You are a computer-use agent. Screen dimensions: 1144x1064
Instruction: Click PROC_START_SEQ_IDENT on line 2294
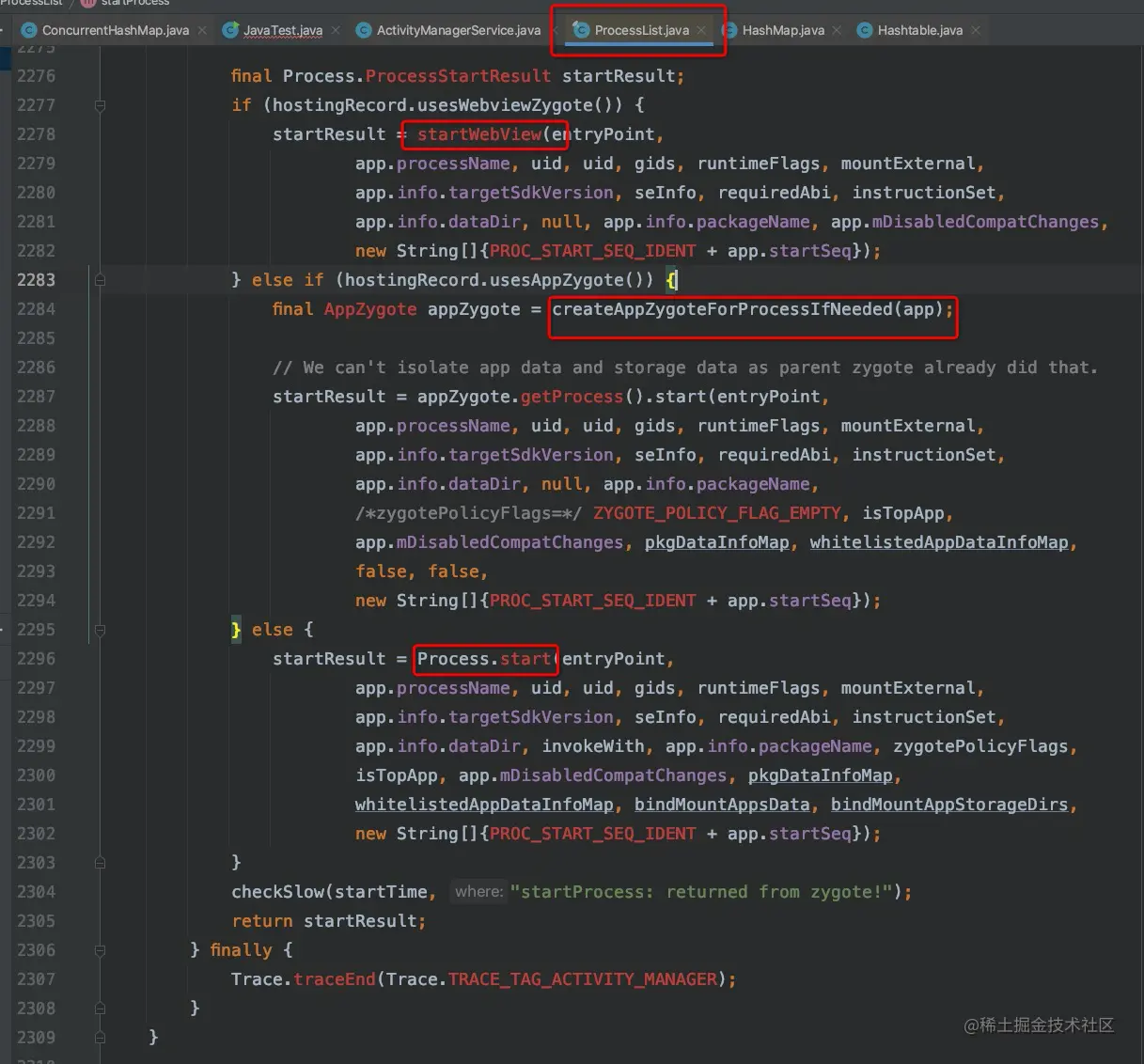tap(593, 601)
